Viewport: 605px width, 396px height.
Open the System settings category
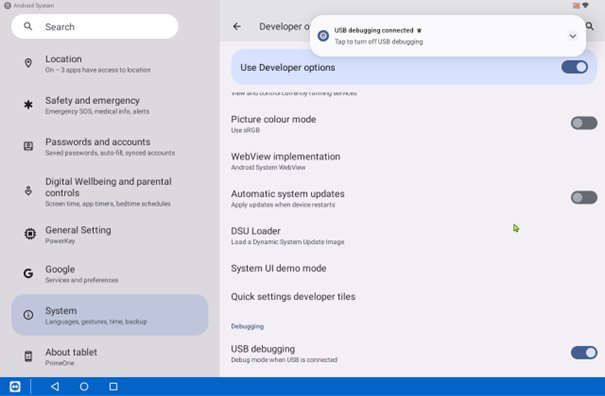pyautogui.click(x=110, y=315)
